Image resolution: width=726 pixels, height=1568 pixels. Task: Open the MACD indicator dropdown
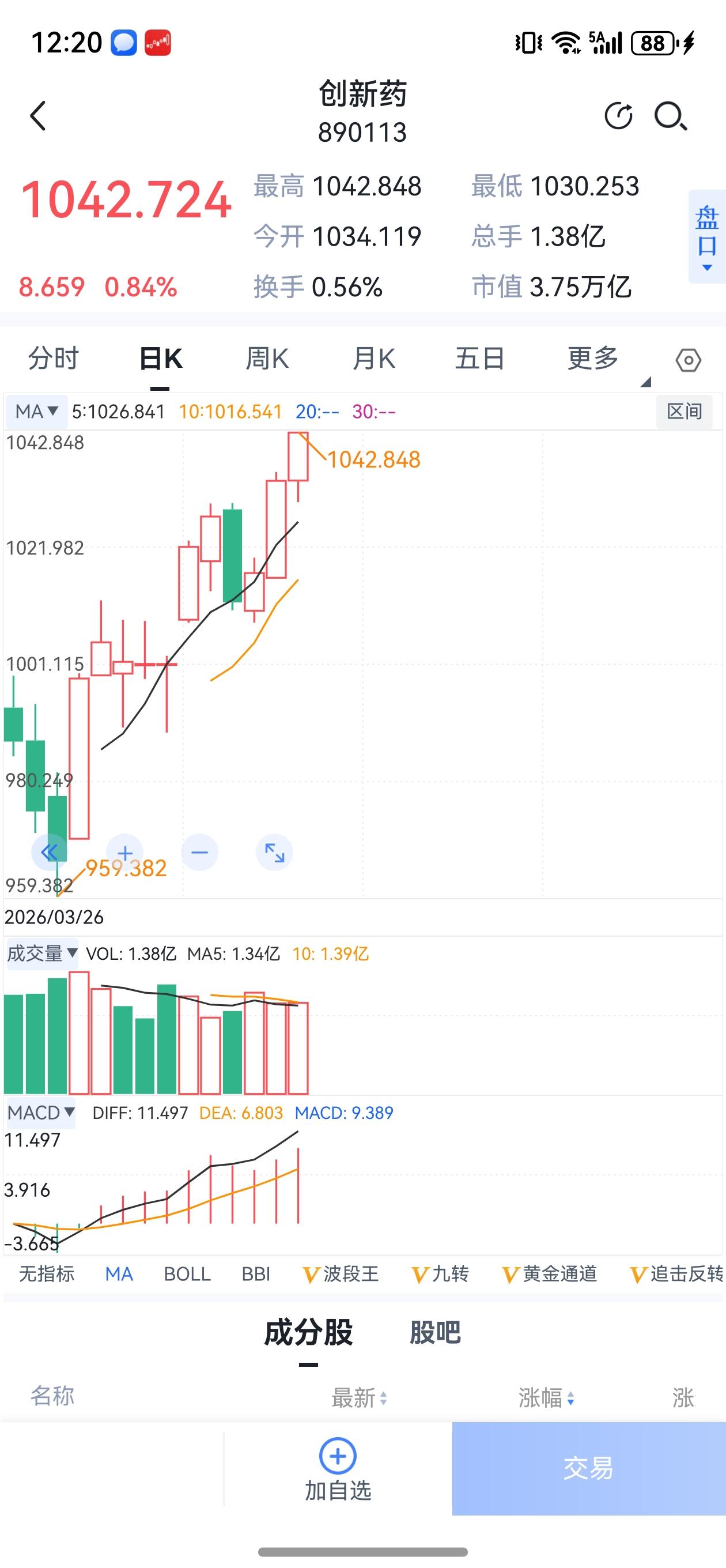[x=40, y=1113]
